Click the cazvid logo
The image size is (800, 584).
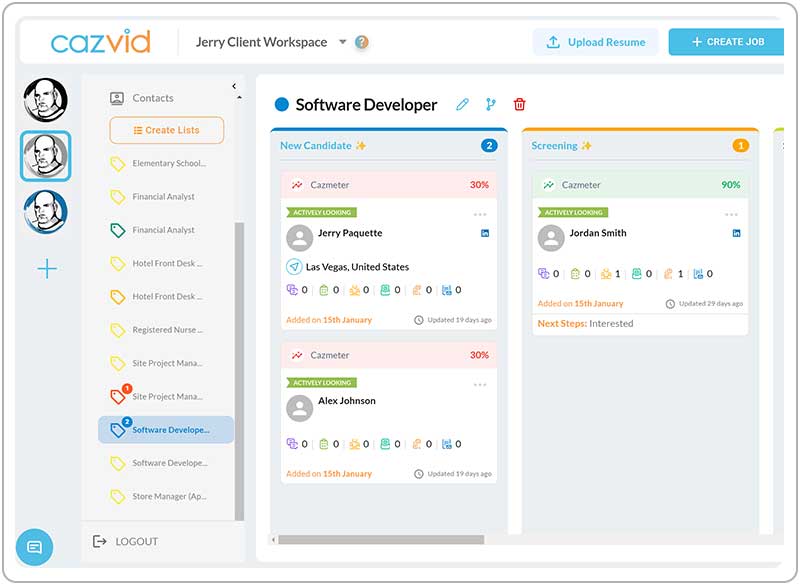101,41
